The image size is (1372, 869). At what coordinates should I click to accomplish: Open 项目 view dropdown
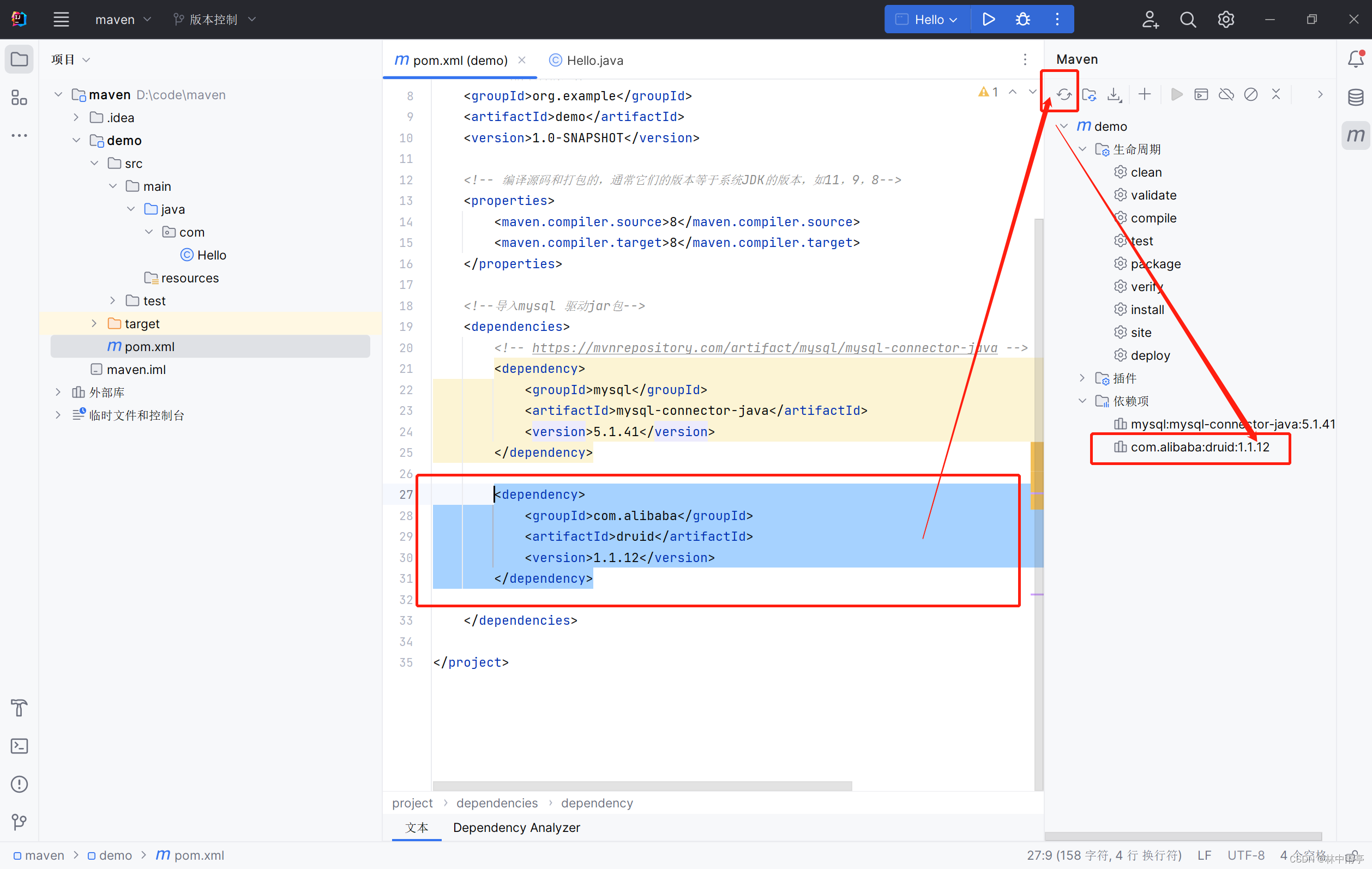click(x=71, y=60)
